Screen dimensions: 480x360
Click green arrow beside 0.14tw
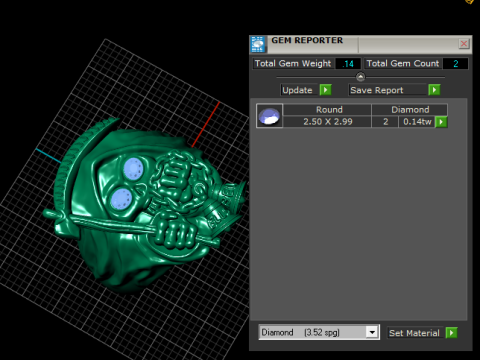tap(441, 122)
